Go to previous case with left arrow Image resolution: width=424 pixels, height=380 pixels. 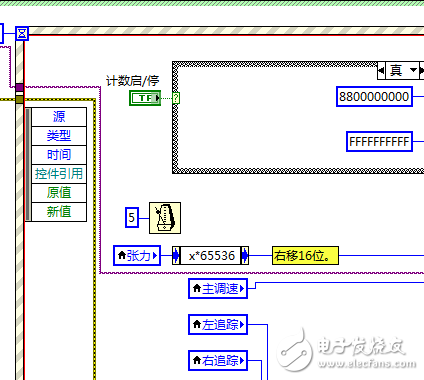[x=381, y=70]
